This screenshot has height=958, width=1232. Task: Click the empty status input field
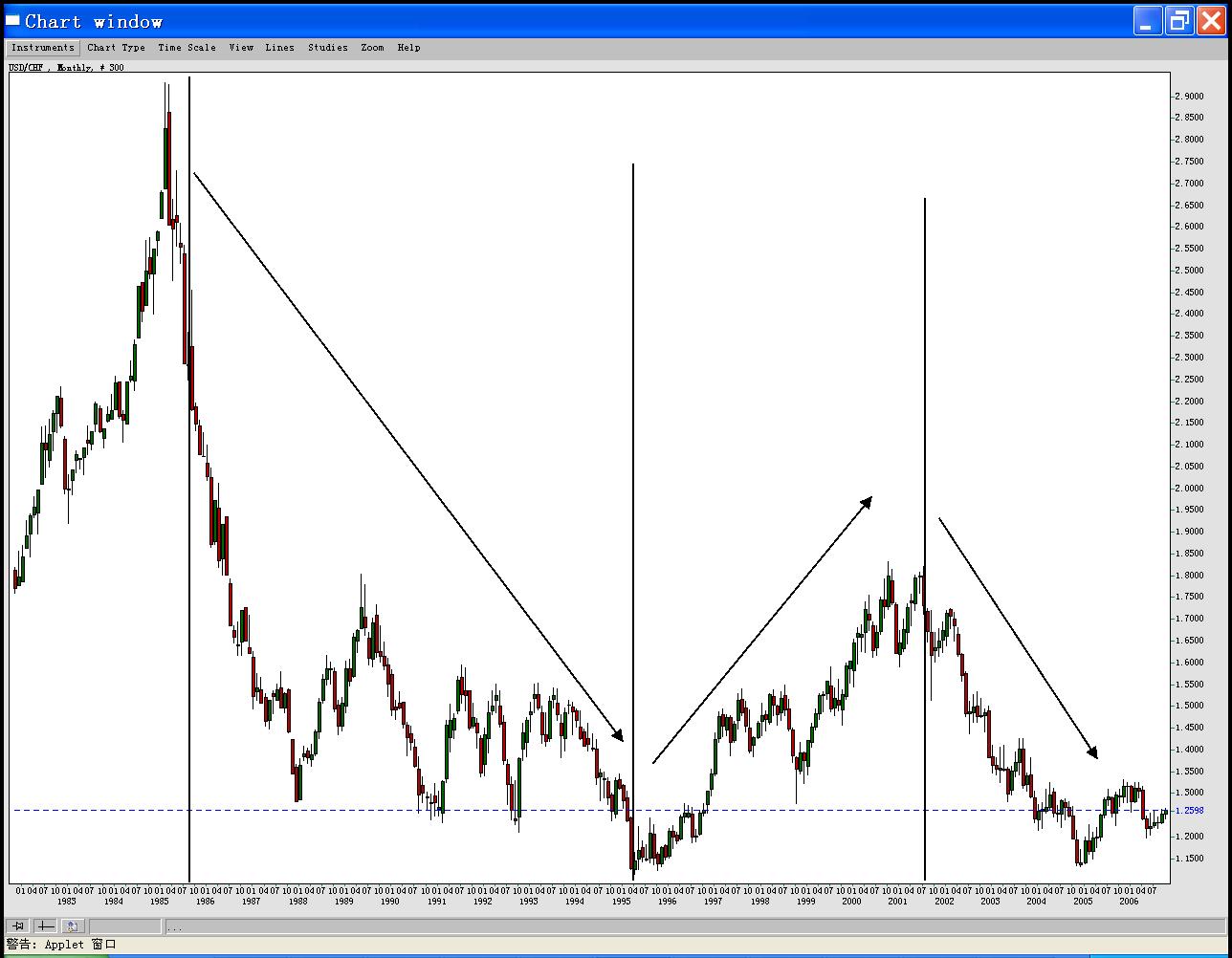pyautogui.click(x=125, y=925)
